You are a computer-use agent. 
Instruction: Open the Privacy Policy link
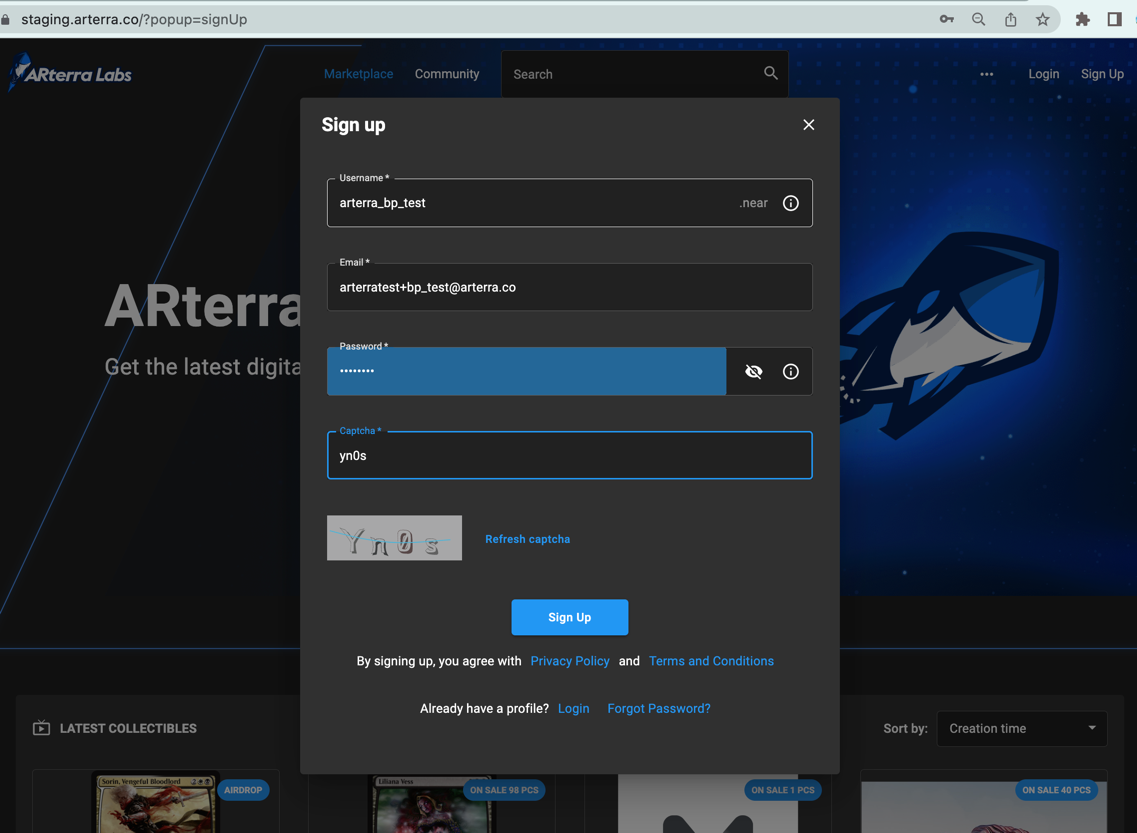(569, 661)
